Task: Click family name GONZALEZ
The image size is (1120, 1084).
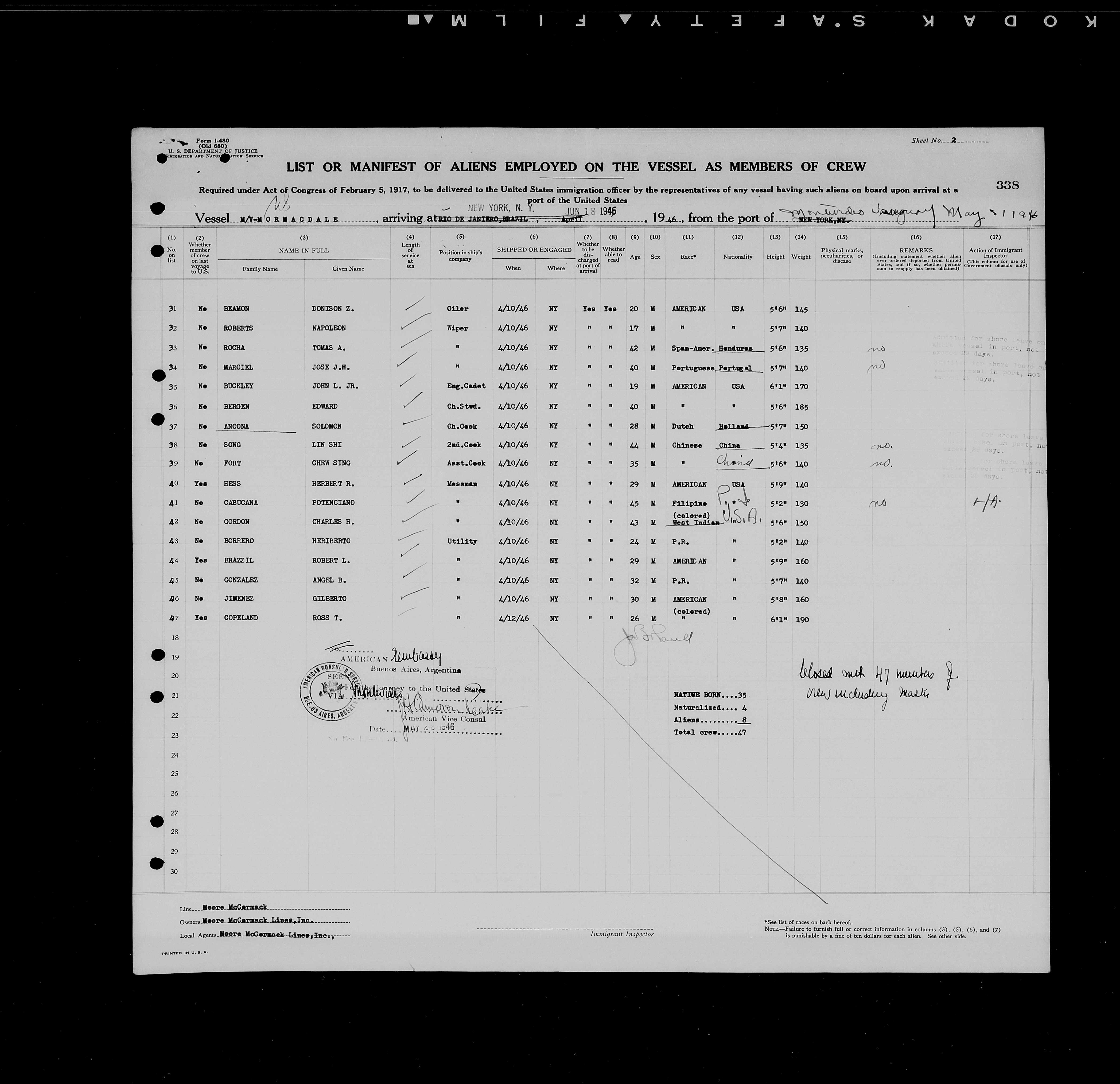Action: coord(240,580)
